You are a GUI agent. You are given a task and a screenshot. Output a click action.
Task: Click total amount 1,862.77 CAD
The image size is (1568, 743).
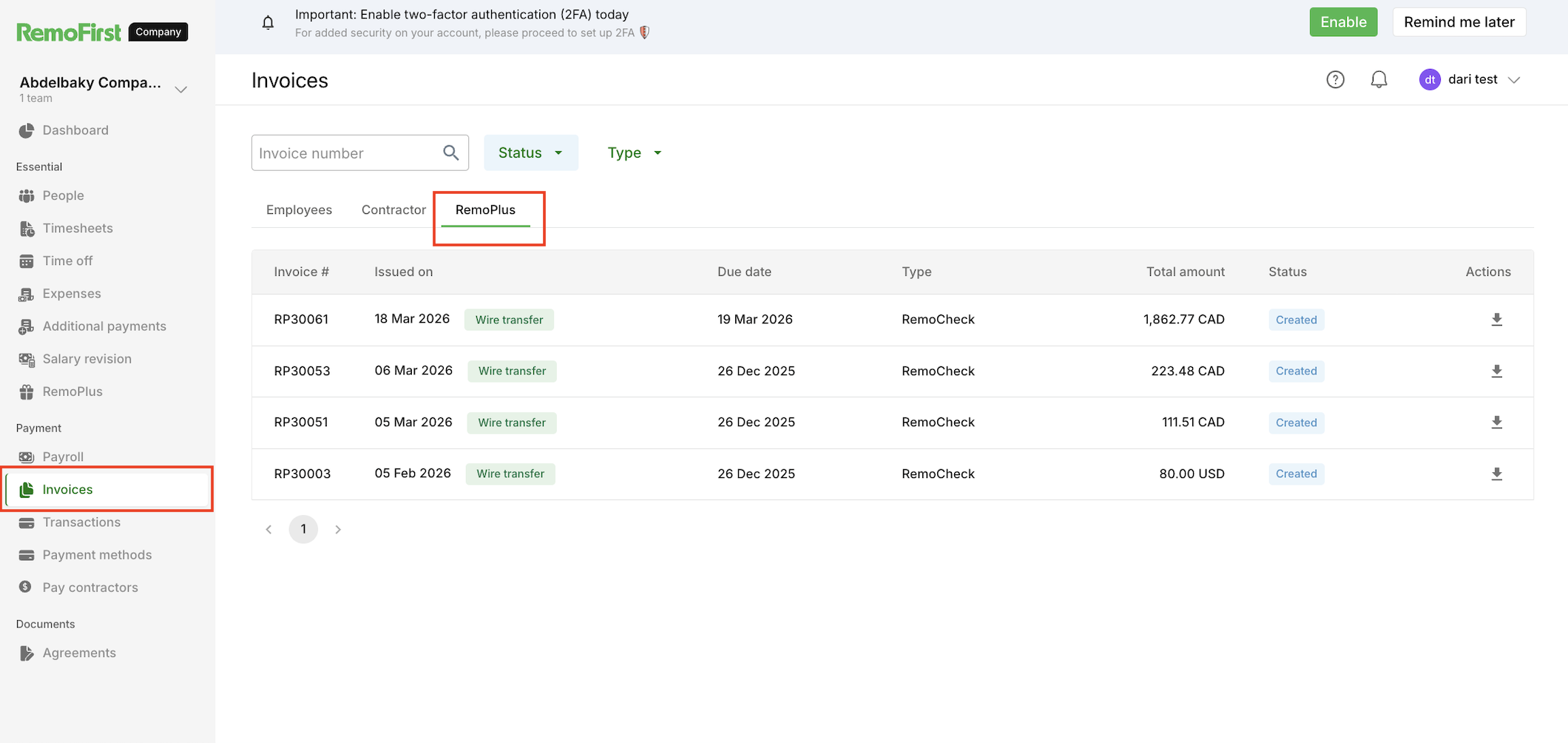pyautogui.click(x=1183, y=319)
